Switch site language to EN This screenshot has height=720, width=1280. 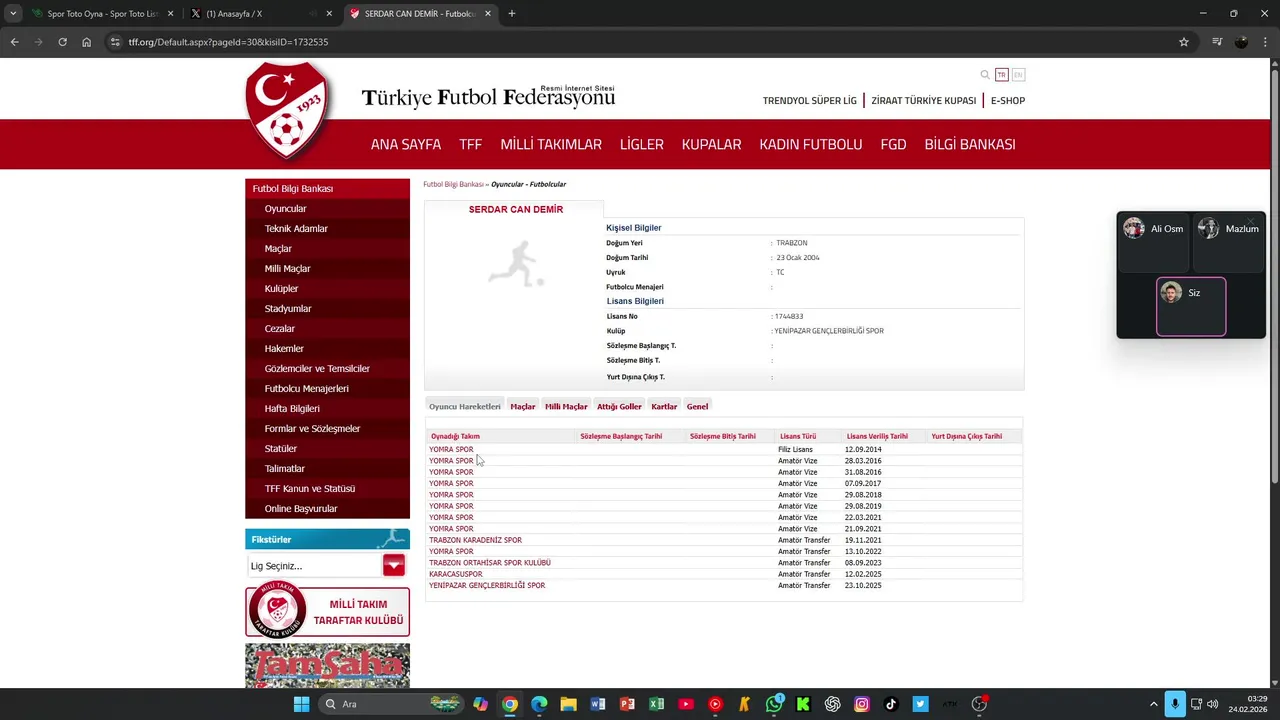pos(1018,75)
